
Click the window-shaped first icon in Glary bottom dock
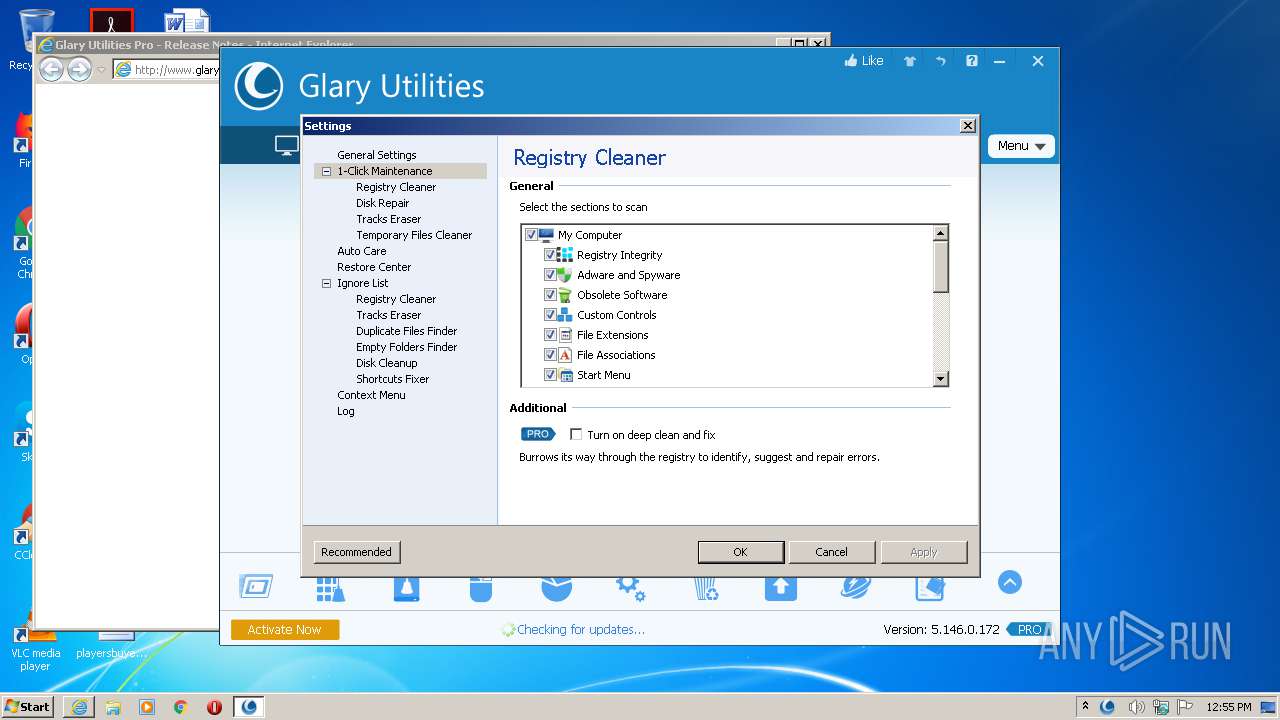click(256, 586)
